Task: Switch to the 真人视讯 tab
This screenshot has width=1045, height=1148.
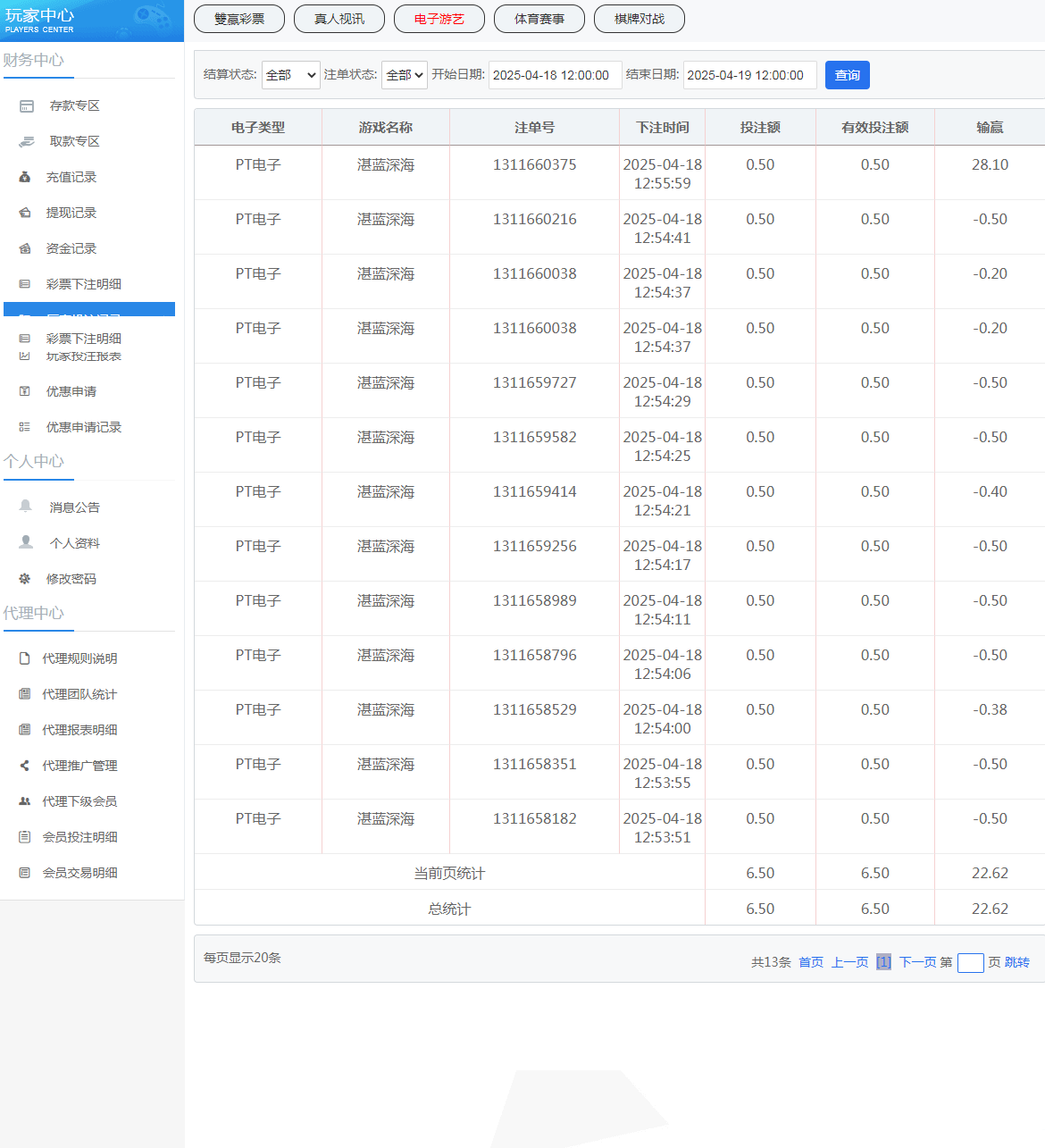Action: click(339, 19)
